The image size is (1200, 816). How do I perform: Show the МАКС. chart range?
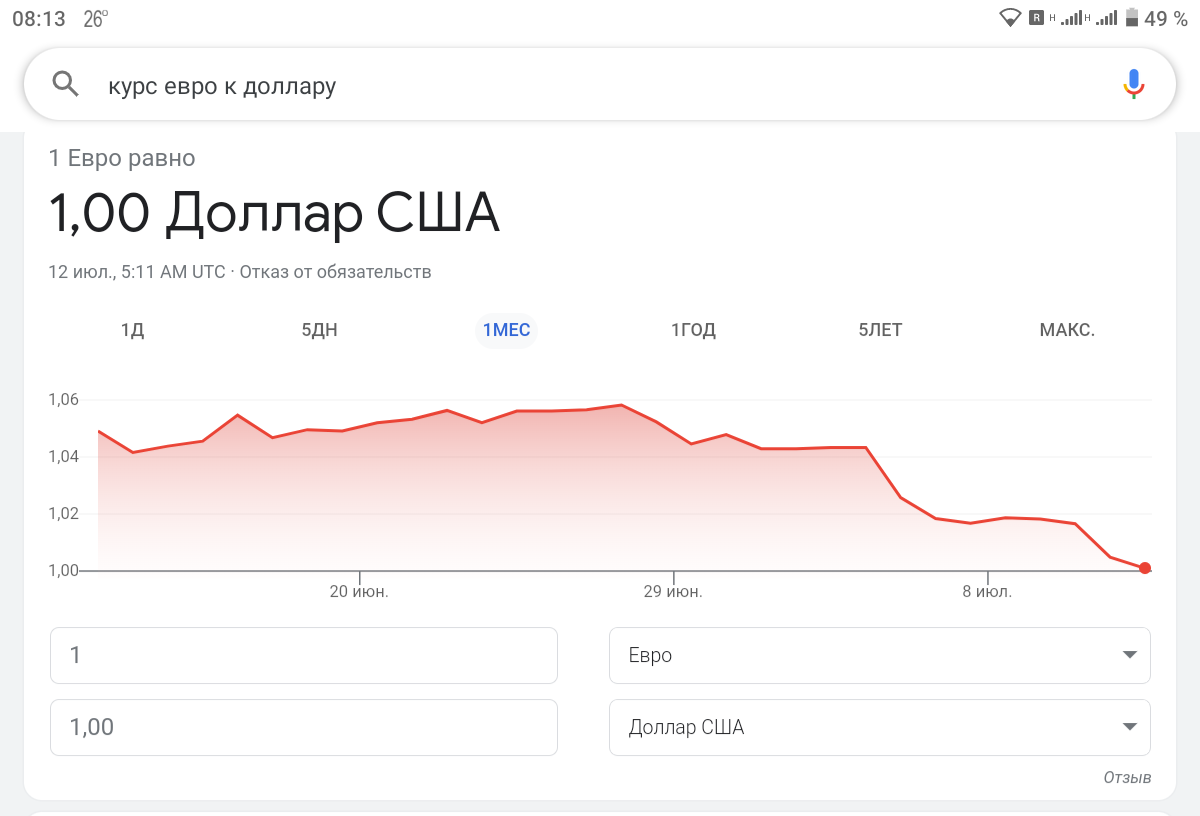point(1067,330)
